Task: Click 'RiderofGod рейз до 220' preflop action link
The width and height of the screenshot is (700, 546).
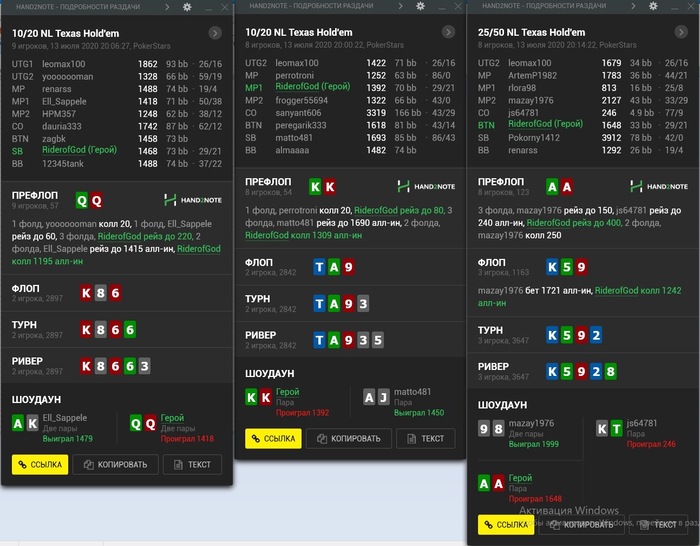Action: (145, 236)
